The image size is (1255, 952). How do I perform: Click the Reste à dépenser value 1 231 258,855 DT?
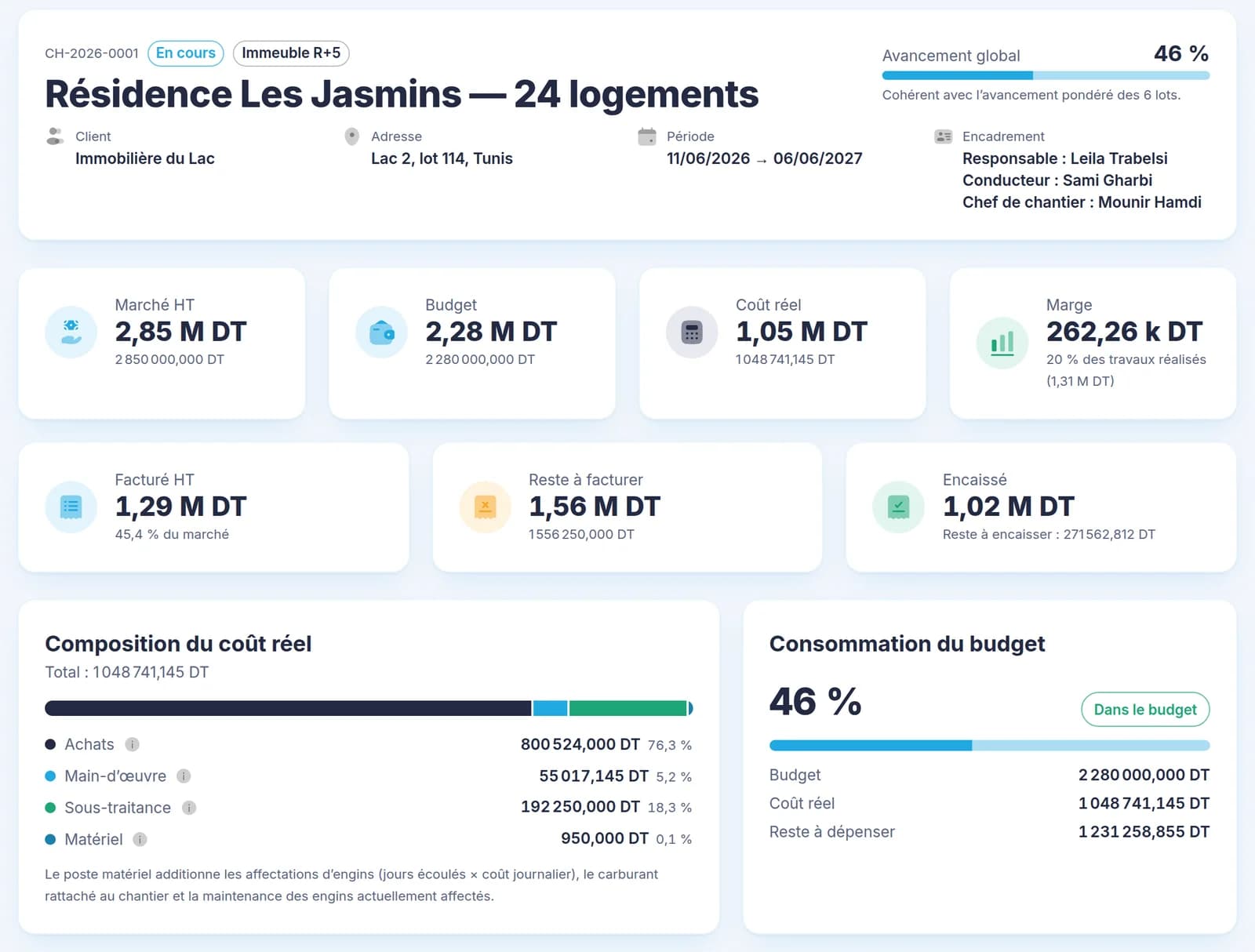click(x=1144, y=832)
